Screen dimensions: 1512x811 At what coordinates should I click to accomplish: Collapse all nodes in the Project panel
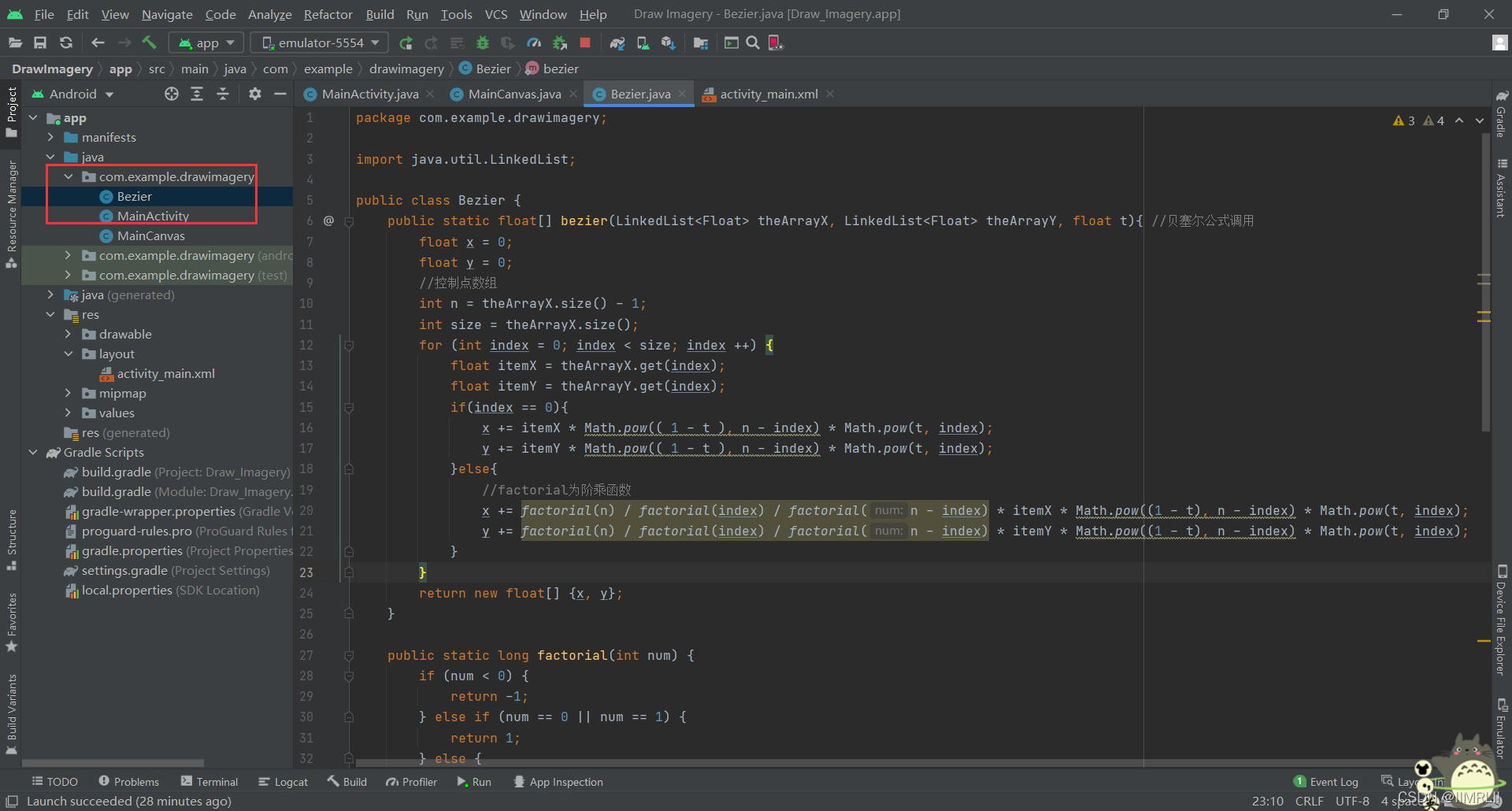tap(223, 94)
